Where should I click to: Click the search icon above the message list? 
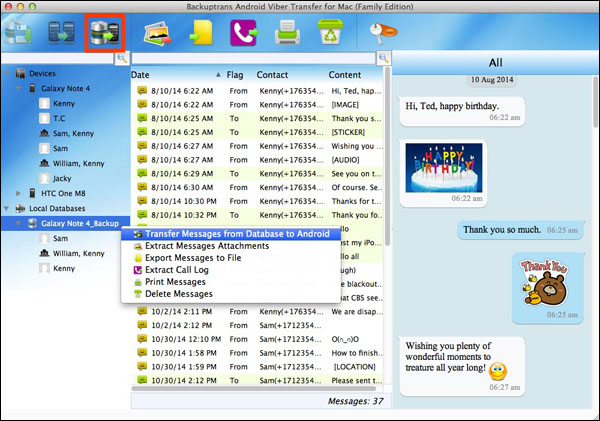(384, 58)
